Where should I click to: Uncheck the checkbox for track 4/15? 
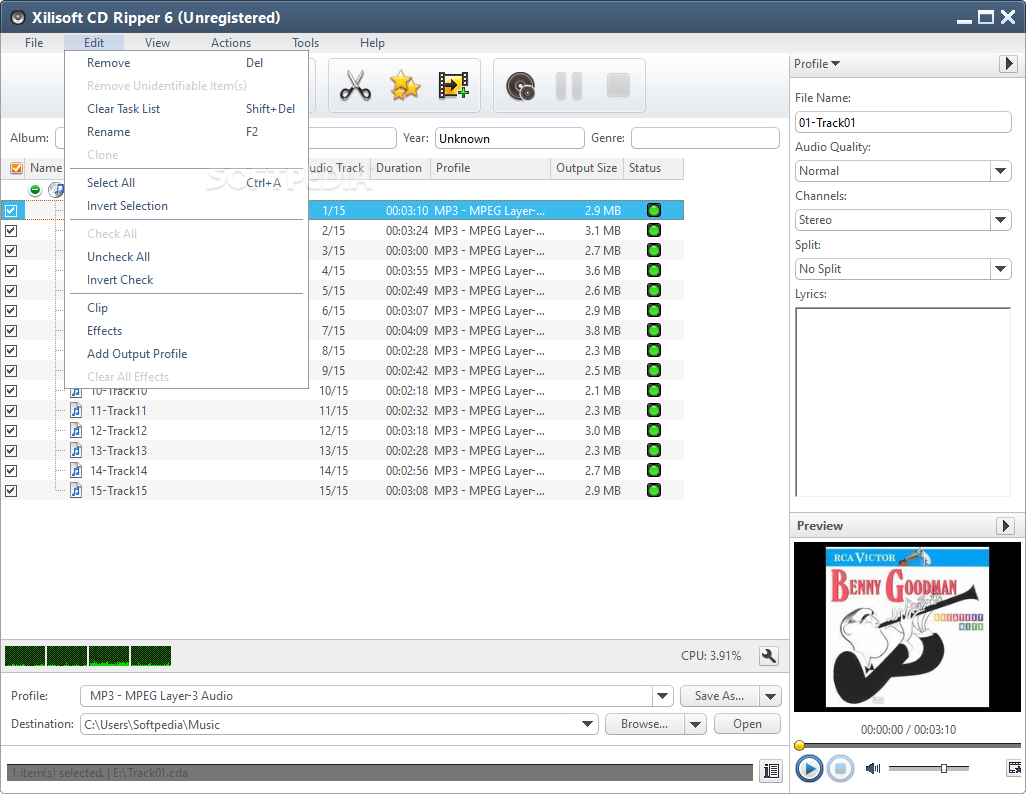[x=11, y=270]
